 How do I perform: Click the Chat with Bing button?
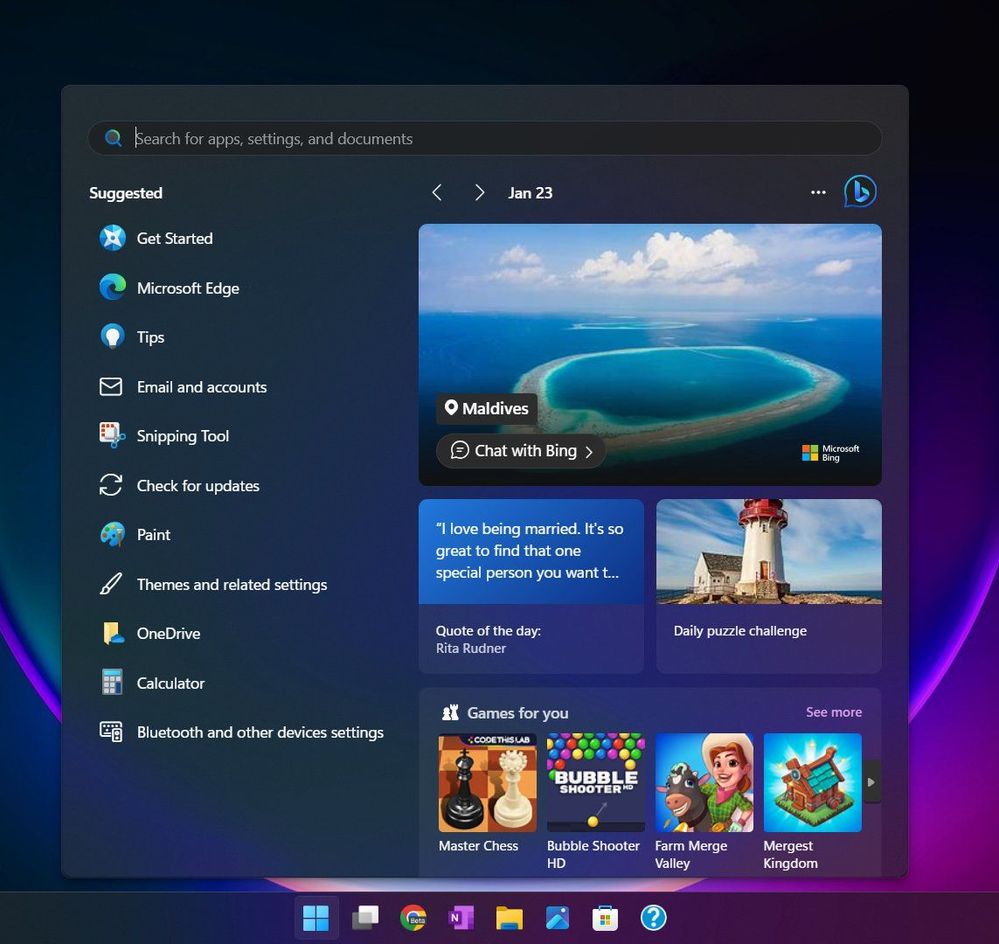click(x=521, y=451)
